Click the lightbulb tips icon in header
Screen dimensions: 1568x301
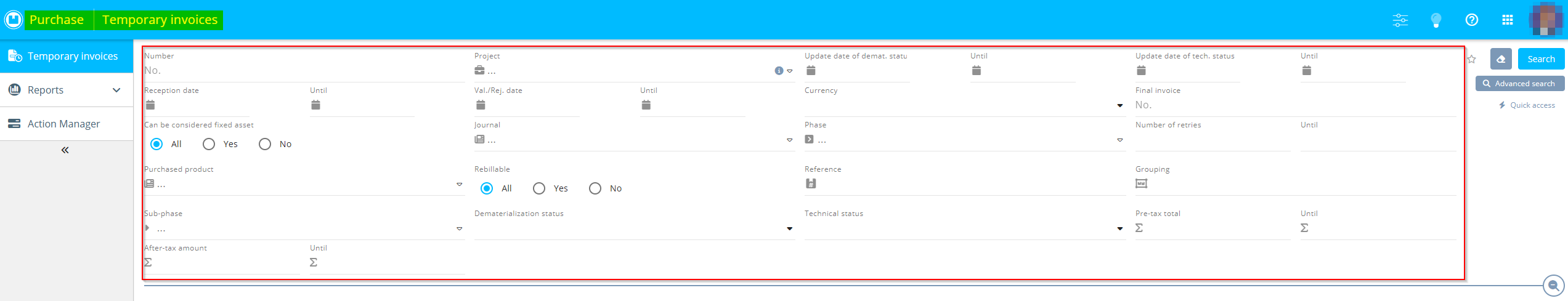coord(1436,20)
